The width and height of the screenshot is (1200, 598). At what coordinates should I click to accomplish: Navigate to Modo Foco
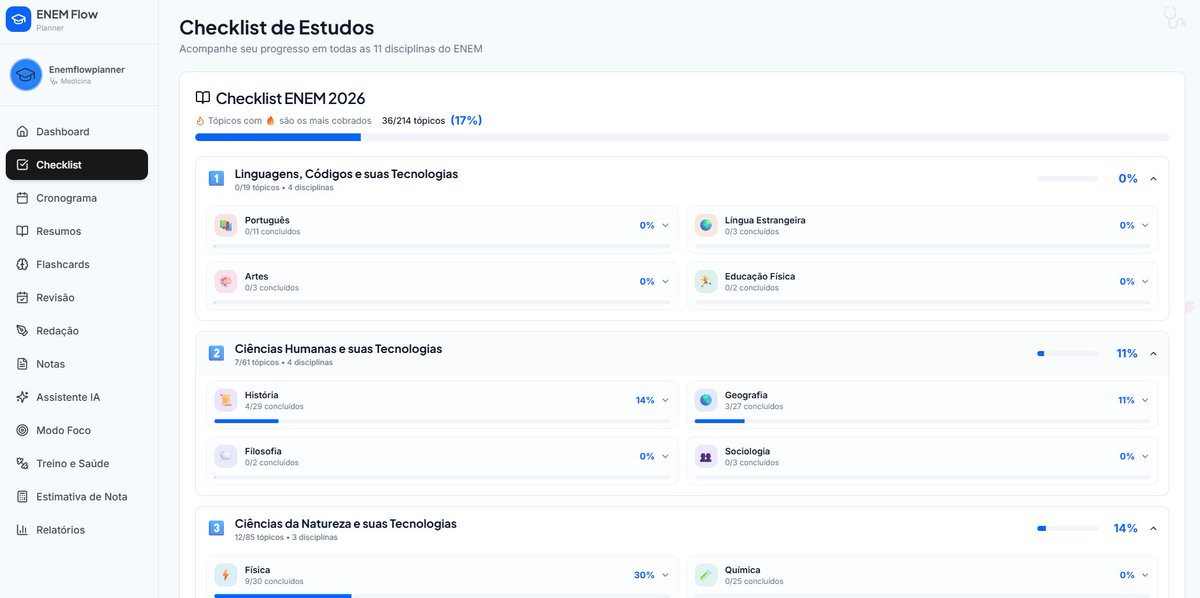click(x=77, y=430)
